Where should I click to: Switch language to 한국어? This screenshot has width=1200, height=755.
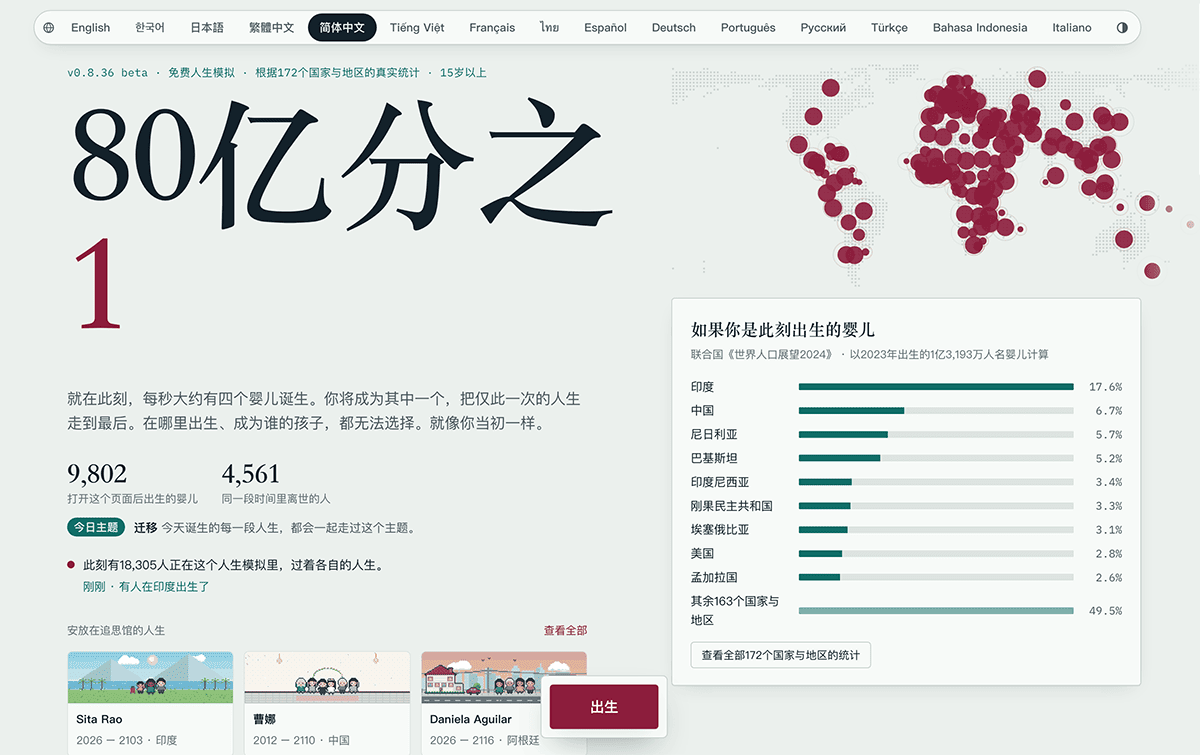point(150,28)
